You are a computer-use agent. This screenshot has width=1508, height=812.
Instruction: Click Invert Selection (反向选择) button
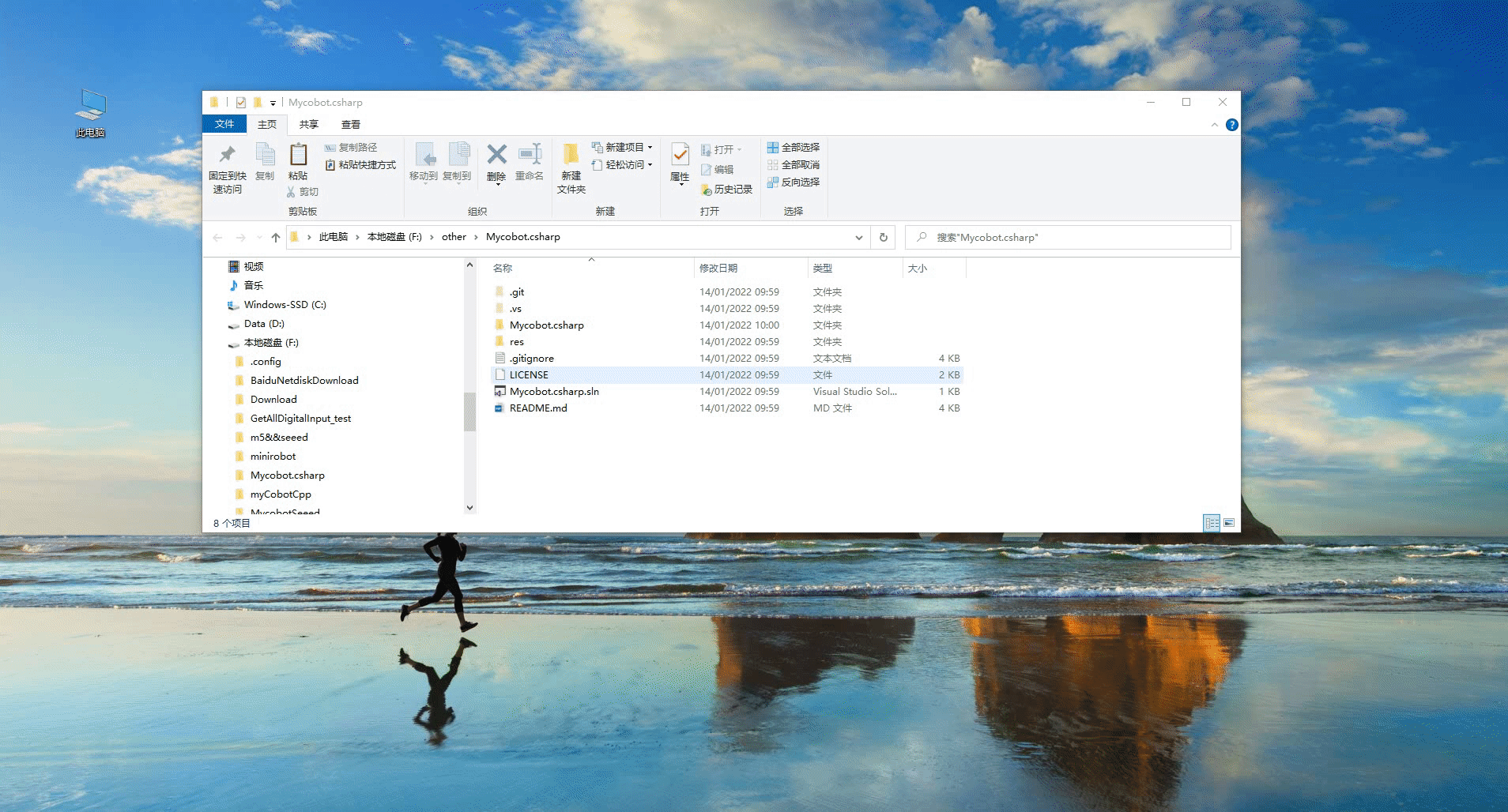point(794,182)
